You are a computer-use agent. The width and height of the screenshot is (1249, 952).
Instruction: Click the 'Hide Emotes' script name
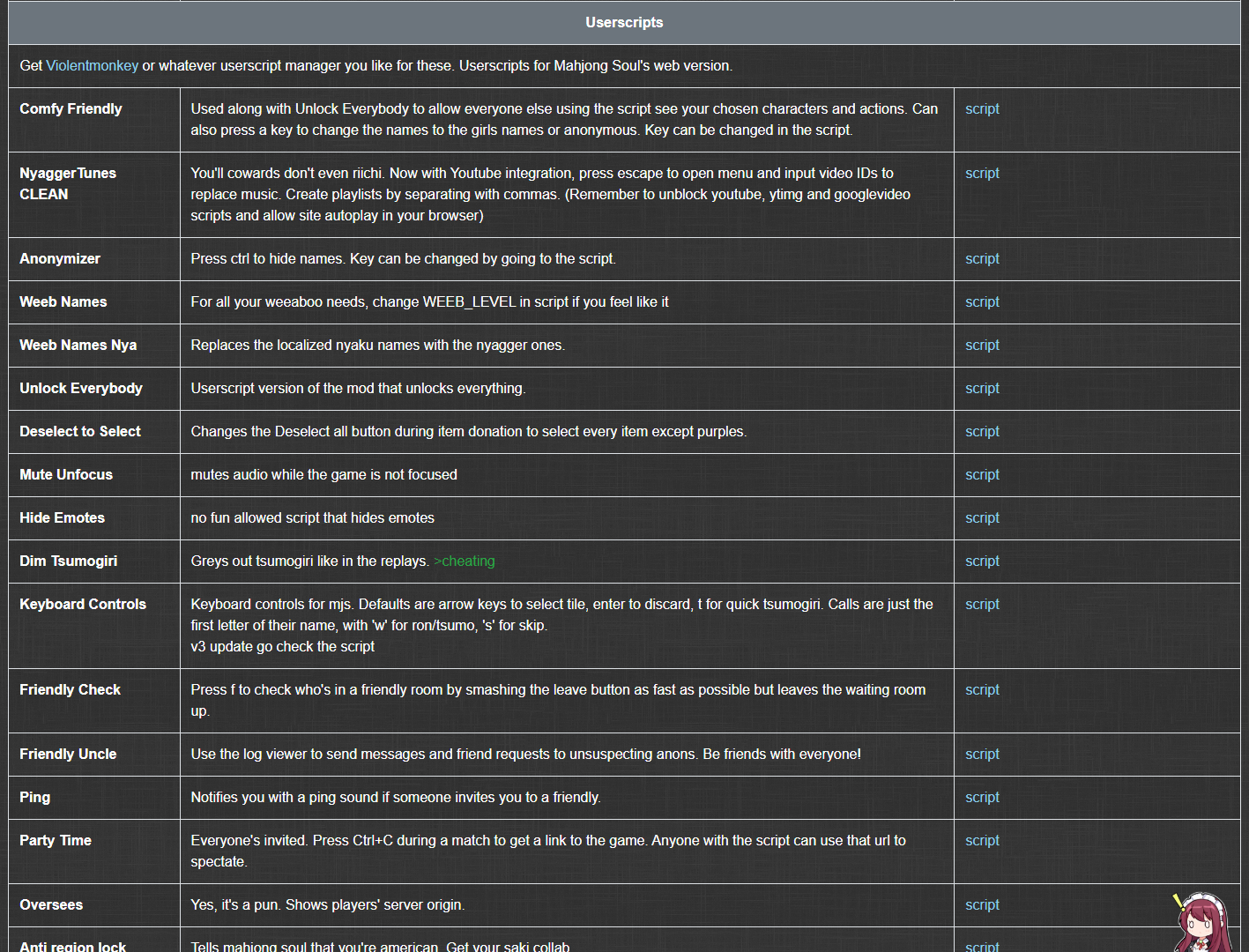(62, 517)
